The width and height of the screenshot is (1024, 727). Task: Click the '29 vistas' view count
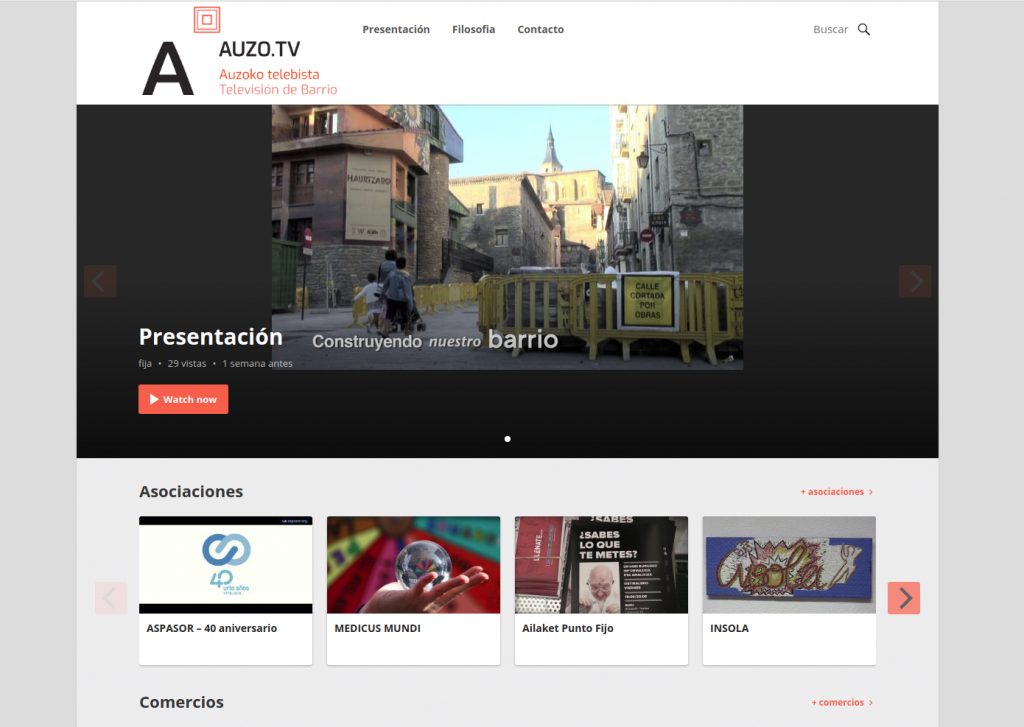(x=187, y=364)
